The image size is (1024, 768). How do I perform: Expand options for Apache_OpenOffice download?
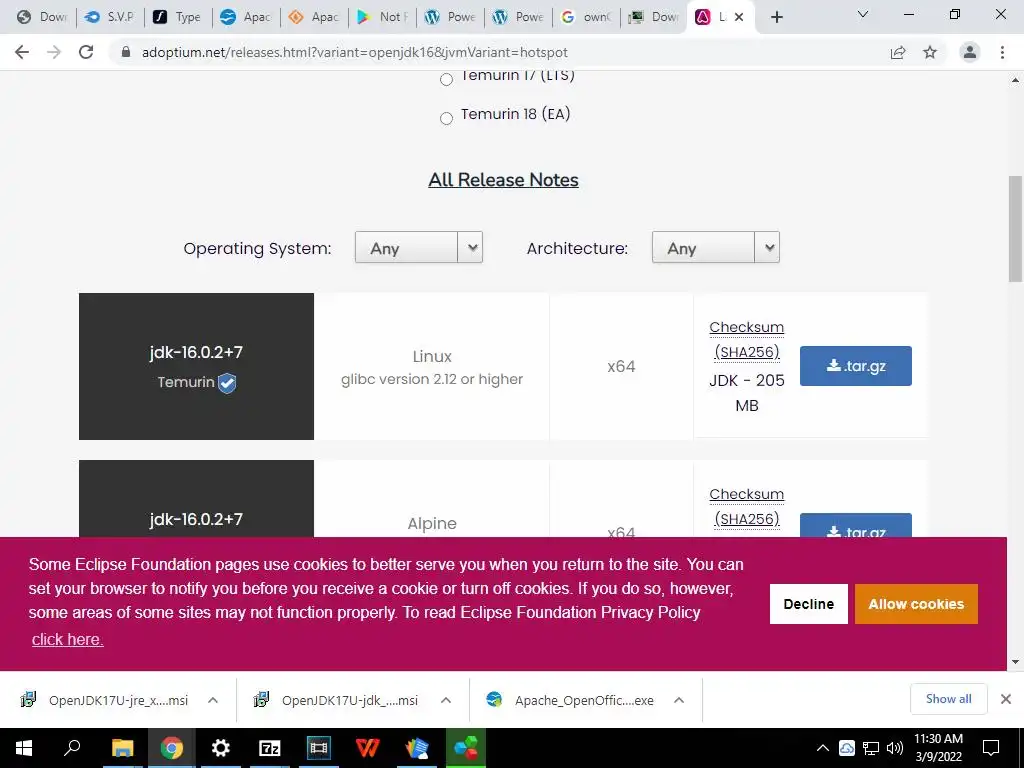click(x=679, y=700)
